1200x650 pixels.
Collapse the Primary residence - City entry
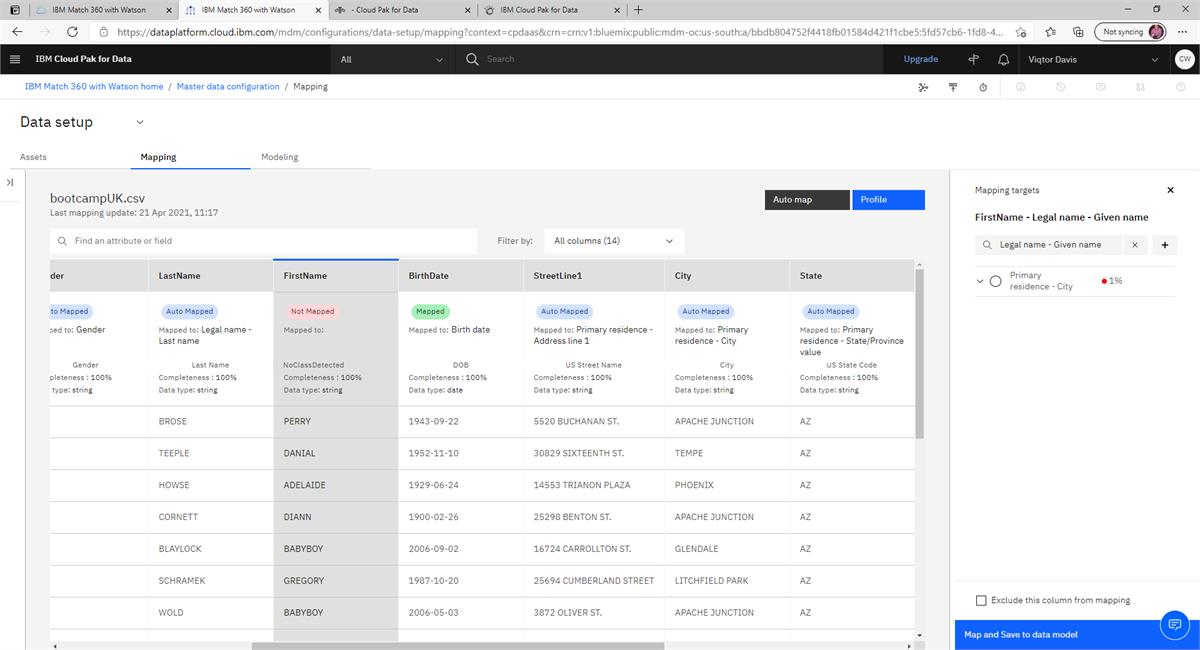(980, 280)
